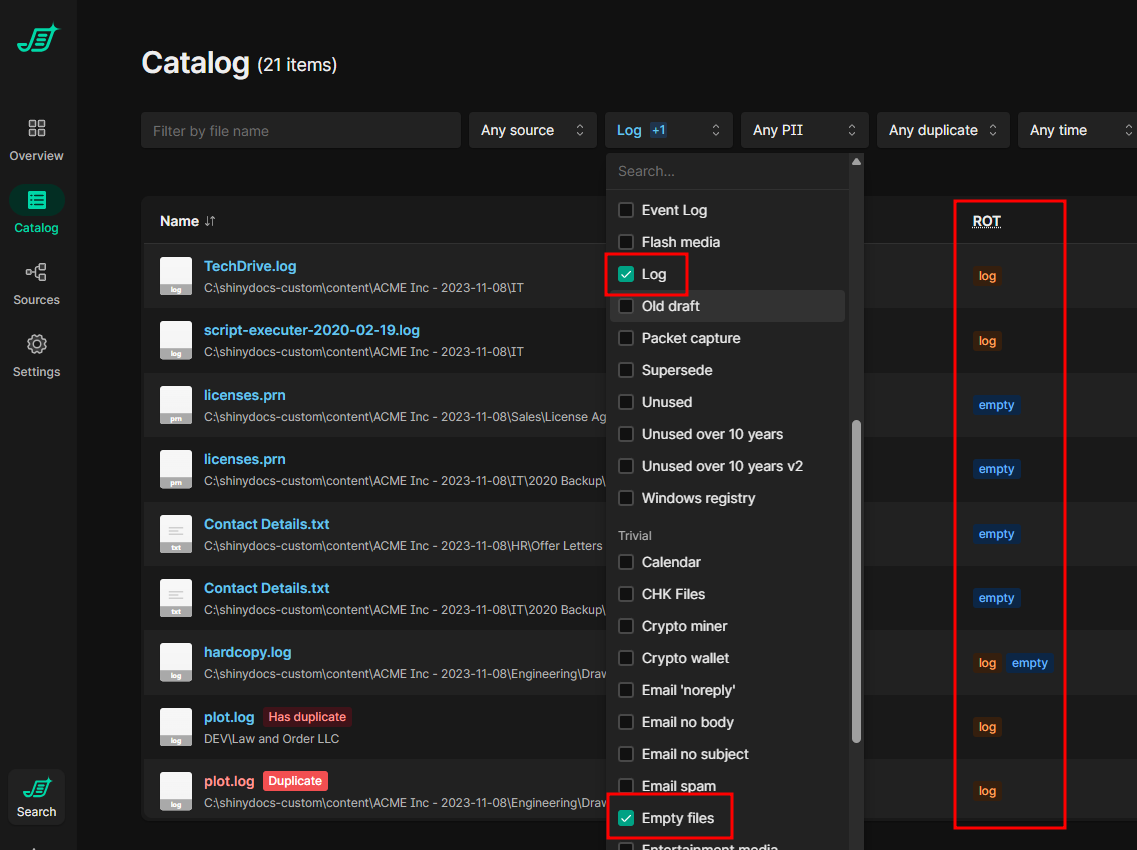Uncheck the Empty files checkbox

tap(626, 818)
